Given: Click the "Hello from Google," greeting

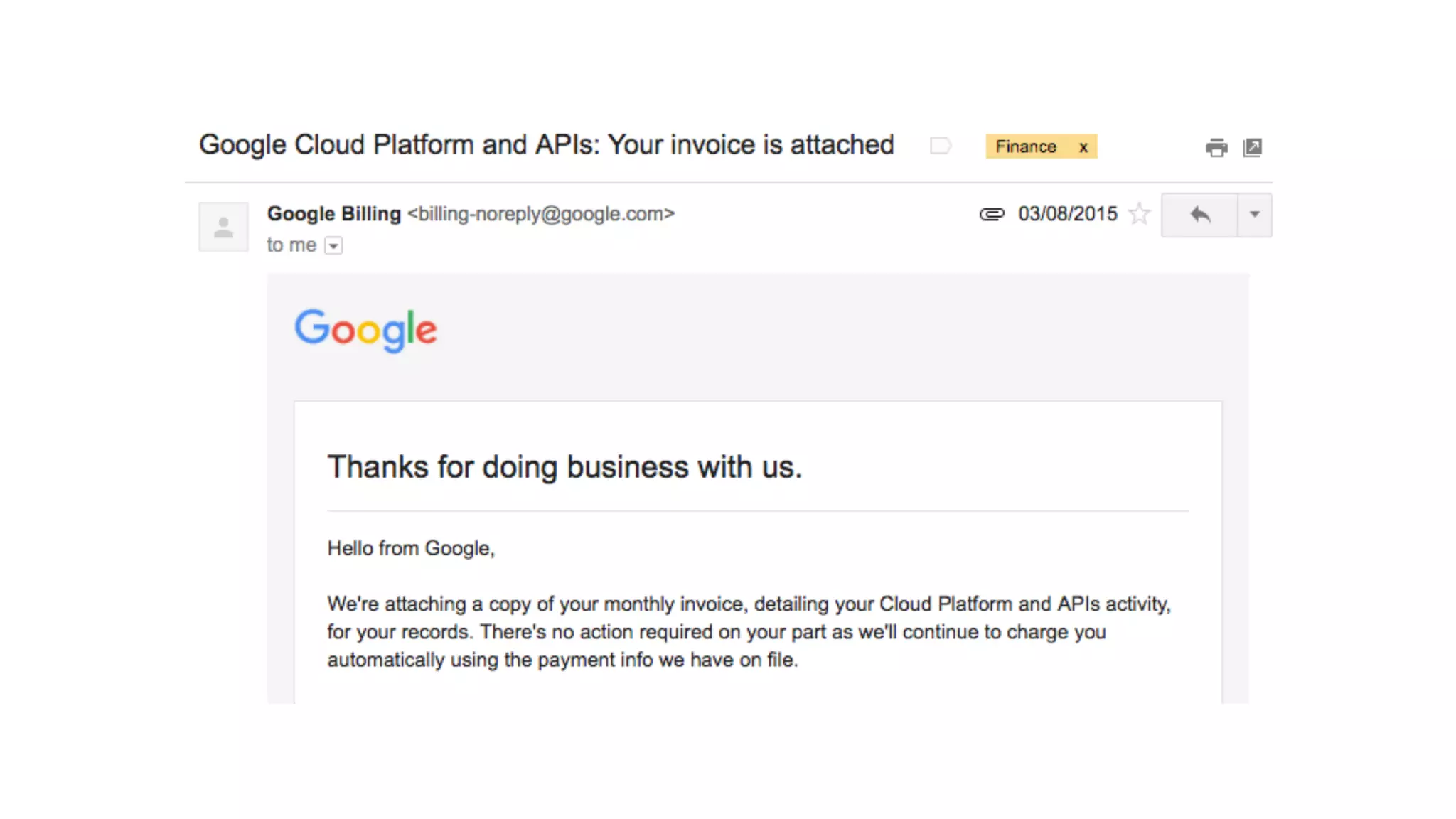Looking at the screenshot, I should 411,548.
